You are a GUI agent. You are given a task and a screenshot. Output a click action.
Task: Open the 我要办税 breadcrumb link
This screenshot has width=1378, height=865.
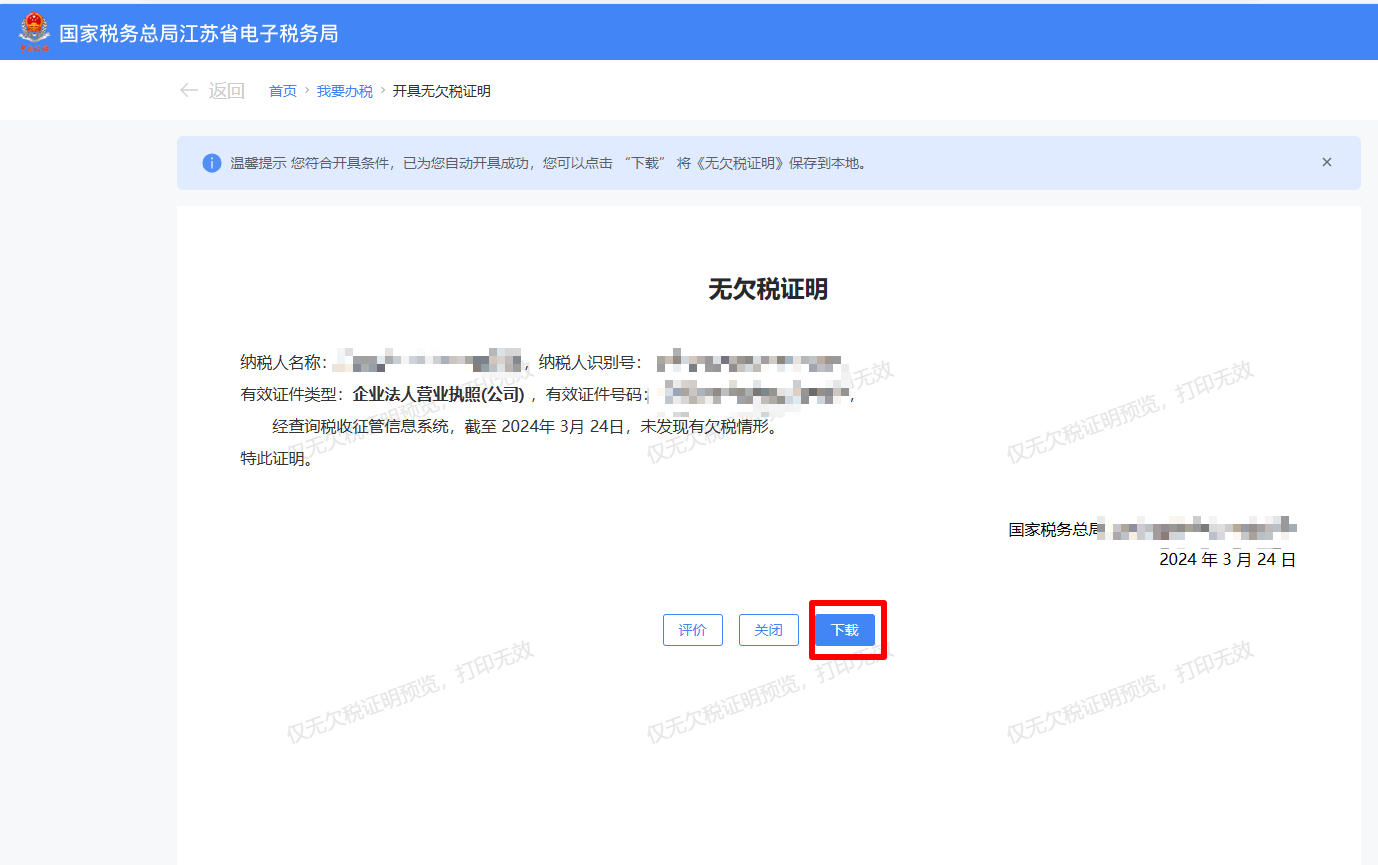(x=345, y=91)
